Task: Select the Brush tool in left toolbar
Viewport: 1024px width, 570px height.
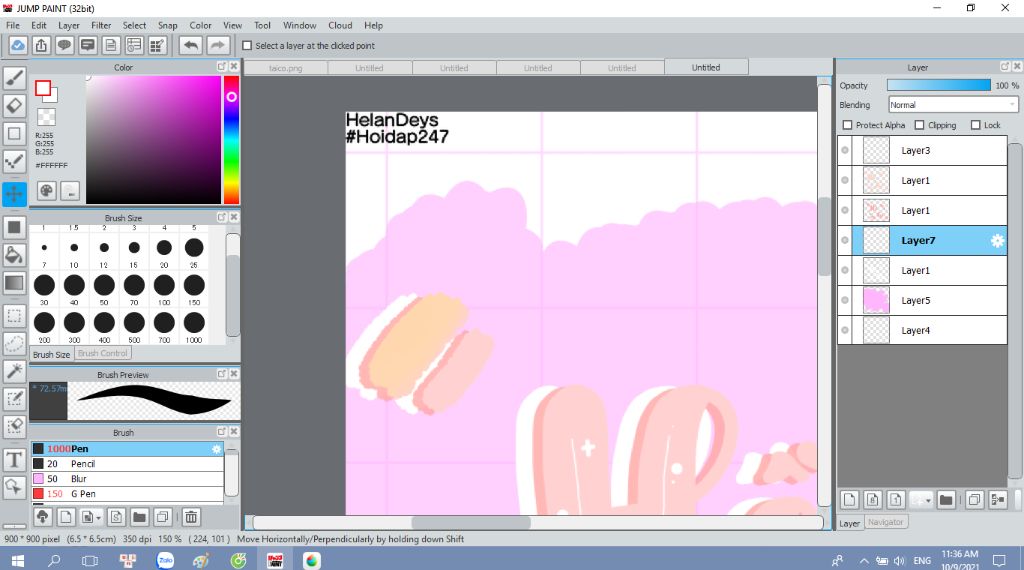Action: (x=14, y=78)
